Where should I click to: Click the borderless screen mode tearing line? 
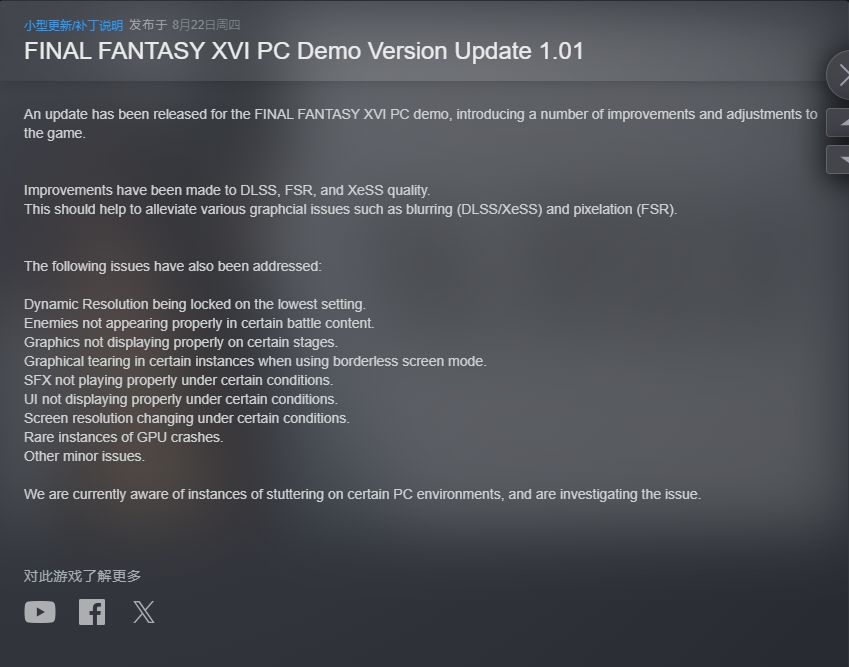255,361
